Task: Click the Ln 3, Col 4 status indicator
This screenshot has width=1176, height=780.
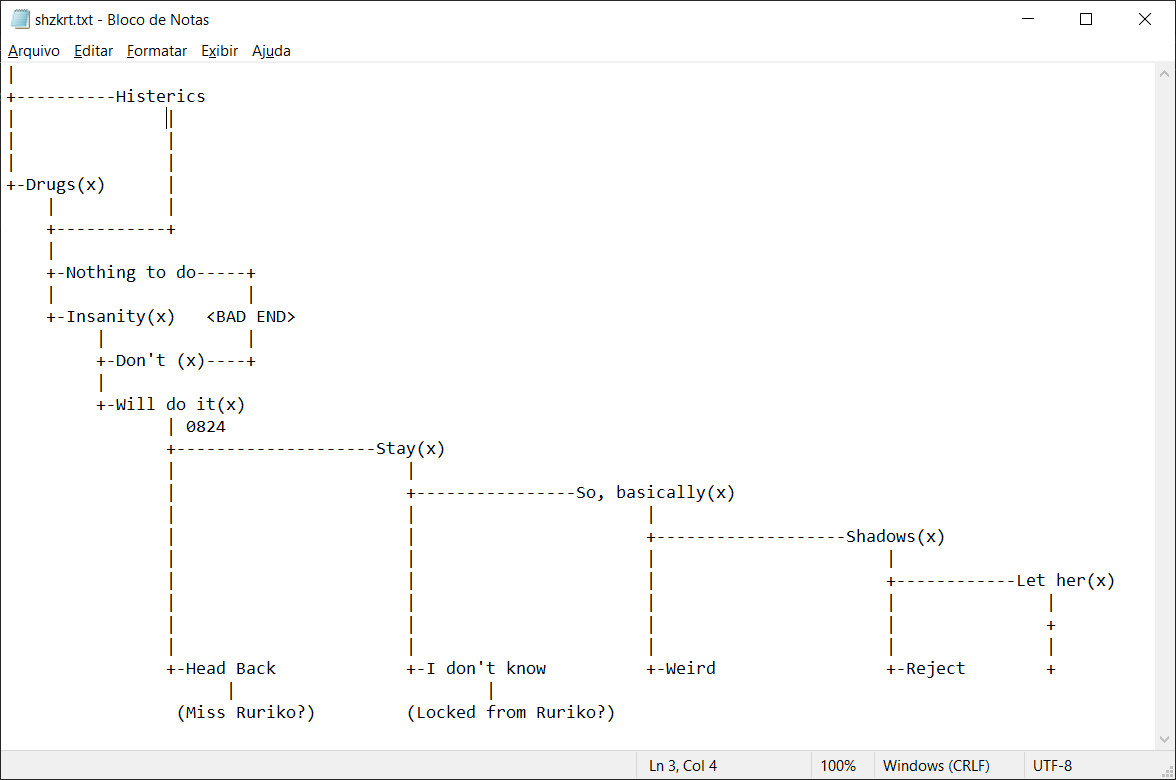Action: [x=683, y=766]
